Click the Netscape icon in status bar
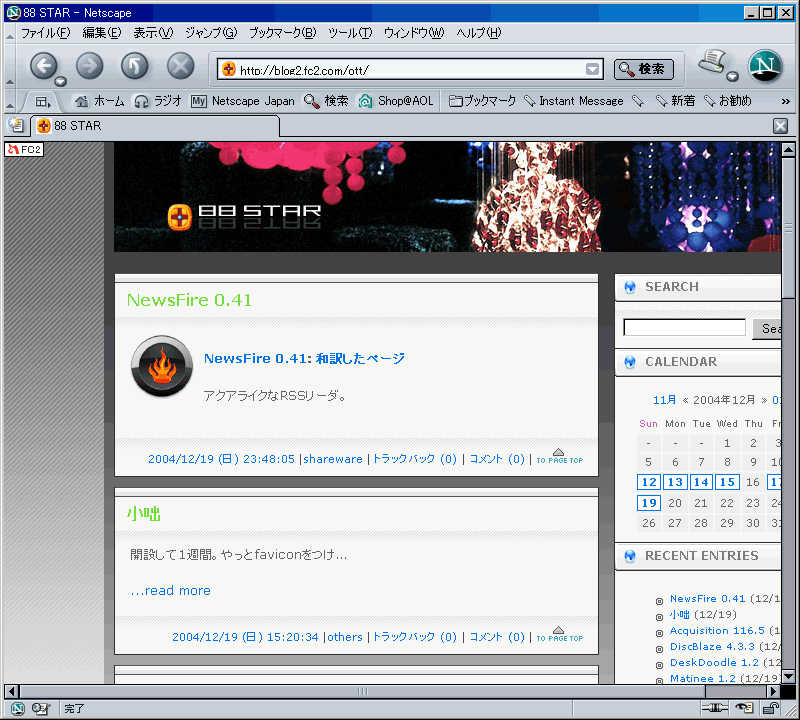 [x=18, y=708]
